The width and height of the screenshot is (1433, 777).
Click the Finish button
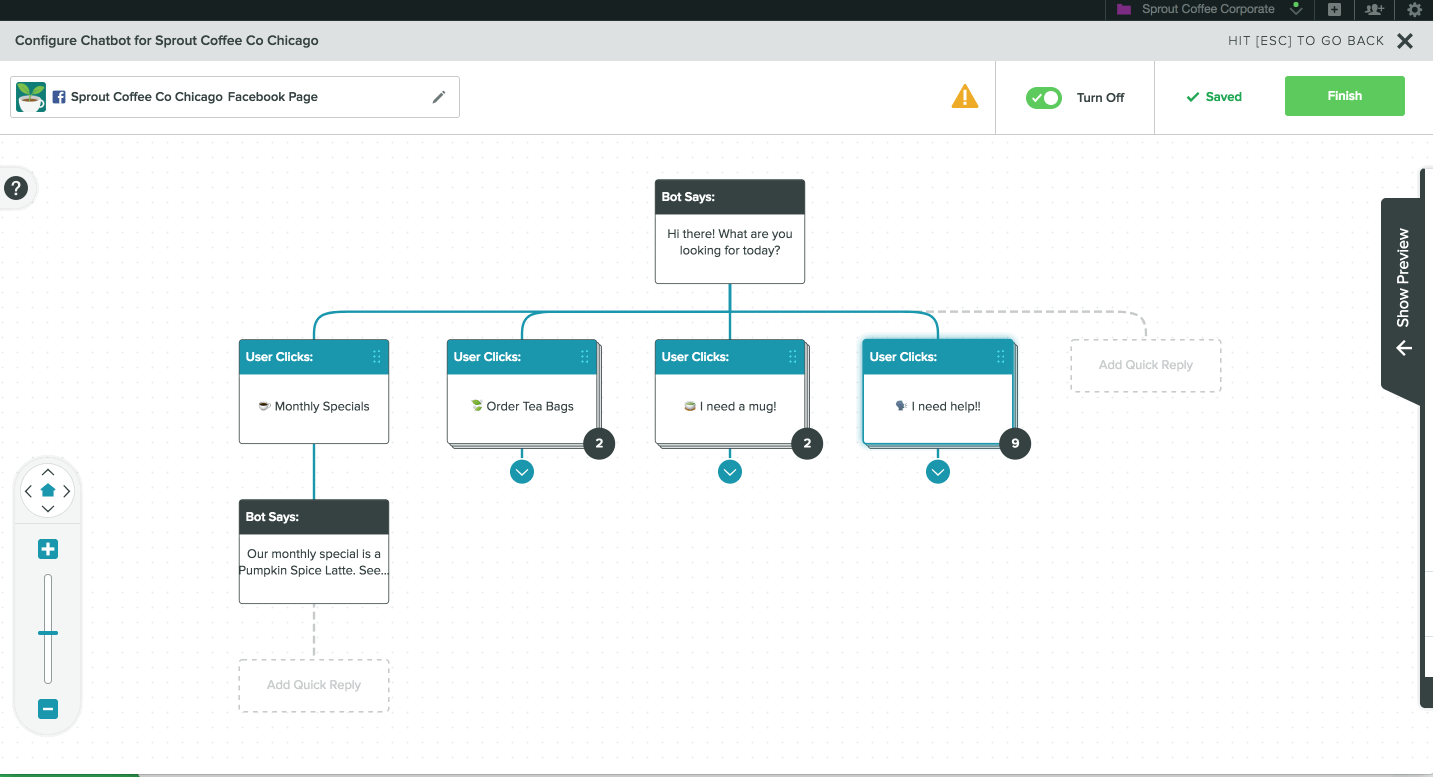[1344, 96]
